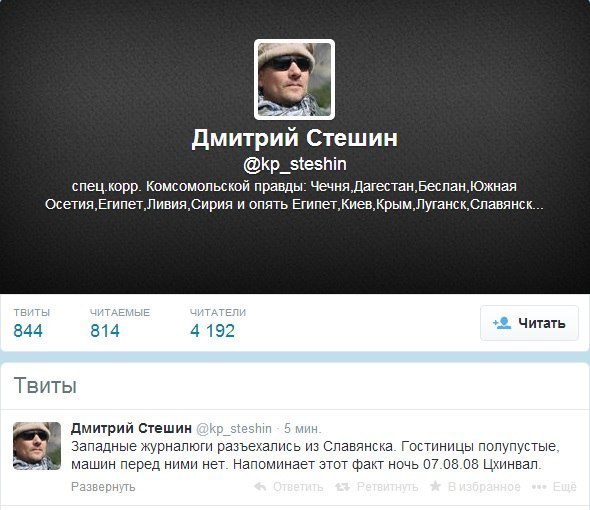
Task: Click the reply arrow icon under tweet
Action: (x=260, y=486)
